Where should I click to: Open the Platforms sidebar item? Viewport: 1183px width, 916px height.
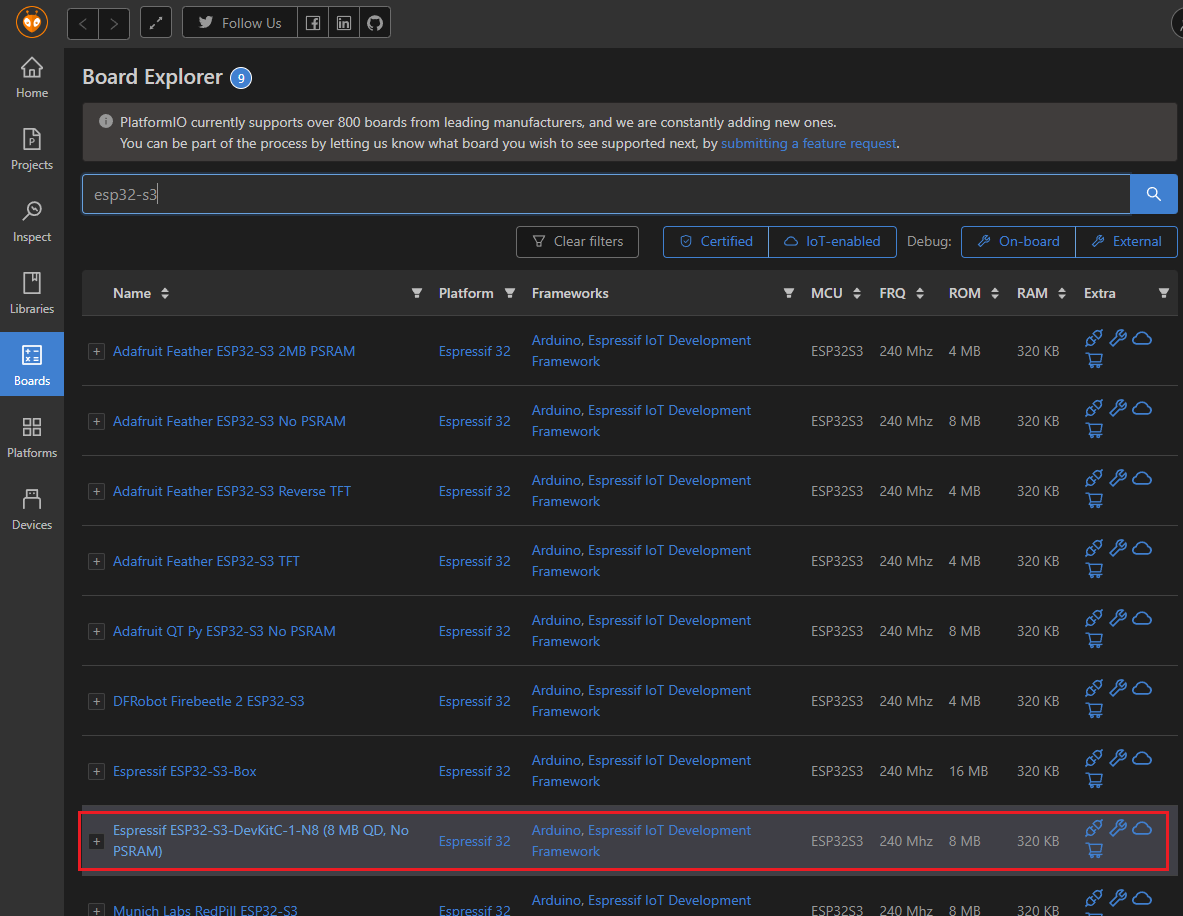coord(32,438)
